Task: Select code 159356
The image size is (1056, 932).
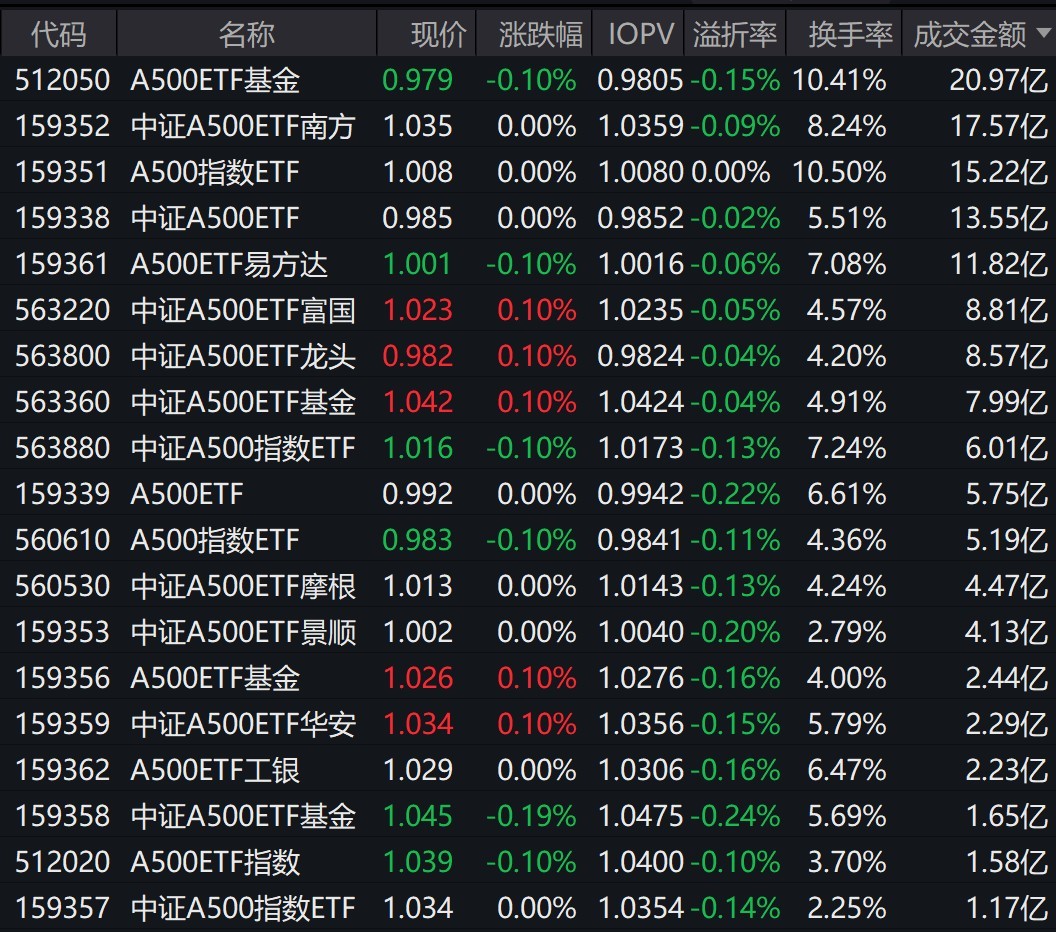Action: 62,678
